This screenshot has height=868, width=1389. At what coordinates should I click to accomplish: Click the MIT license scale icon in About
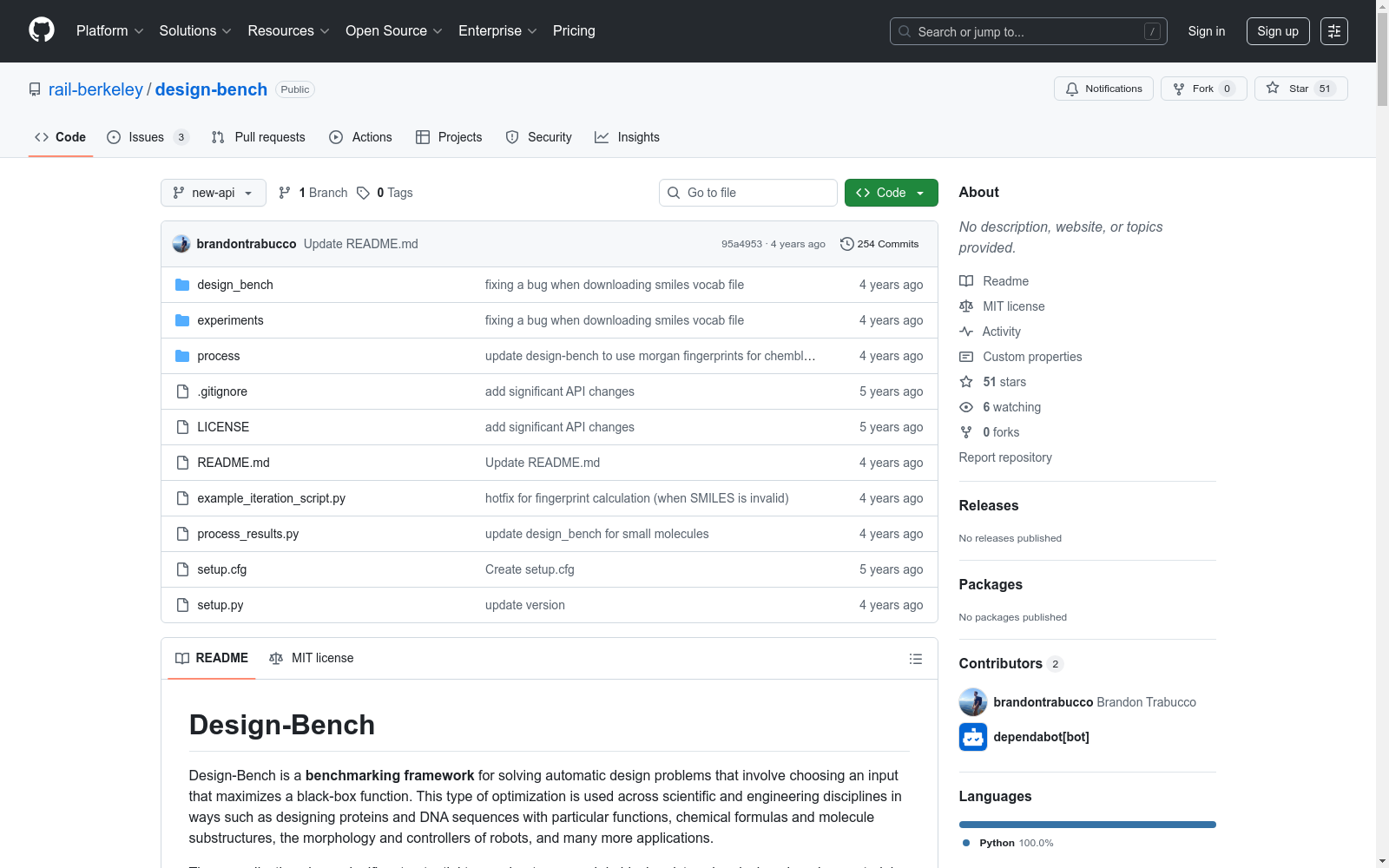966,306
